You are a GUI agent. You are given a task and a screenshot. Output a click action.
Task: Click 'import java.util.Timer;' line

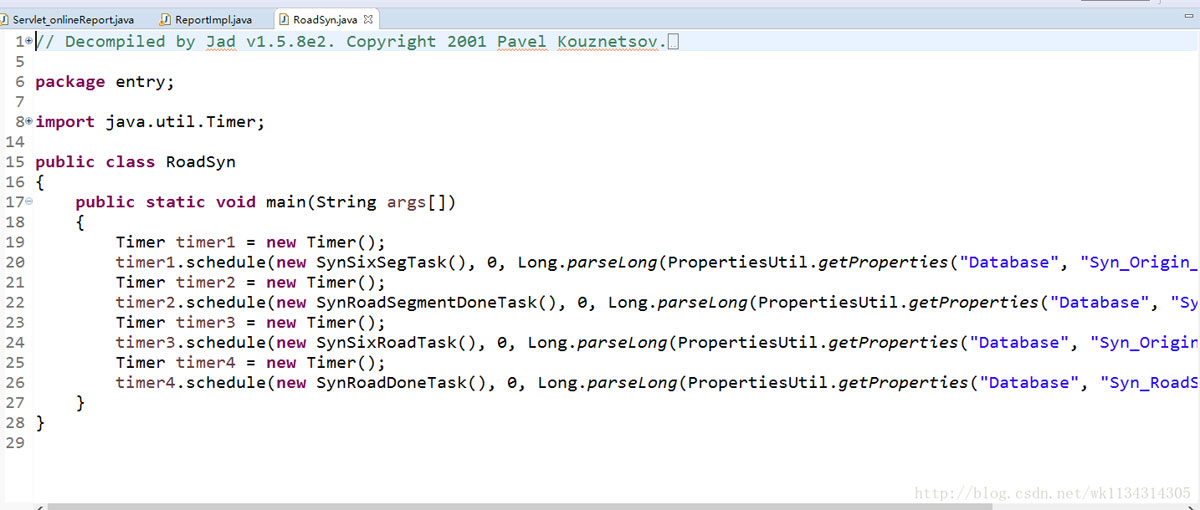pyautogui.click(x=150, y=122)
